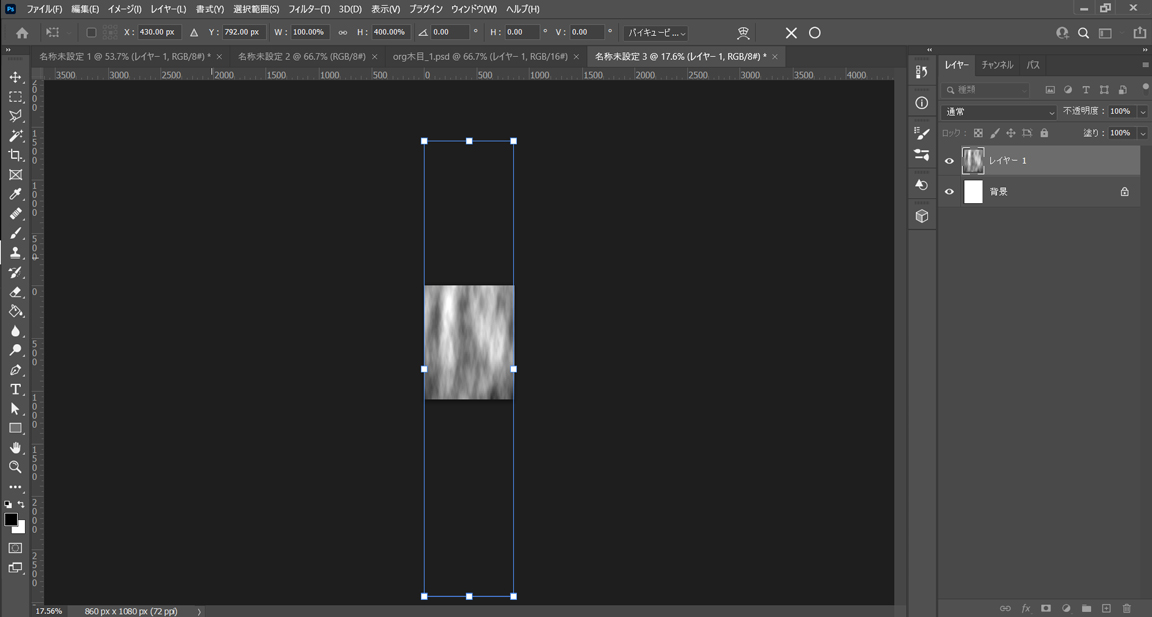Viewport: 1152px width, 617px height.
Task: Select the Zoom tool in toolbar
Action: point(15,467)
